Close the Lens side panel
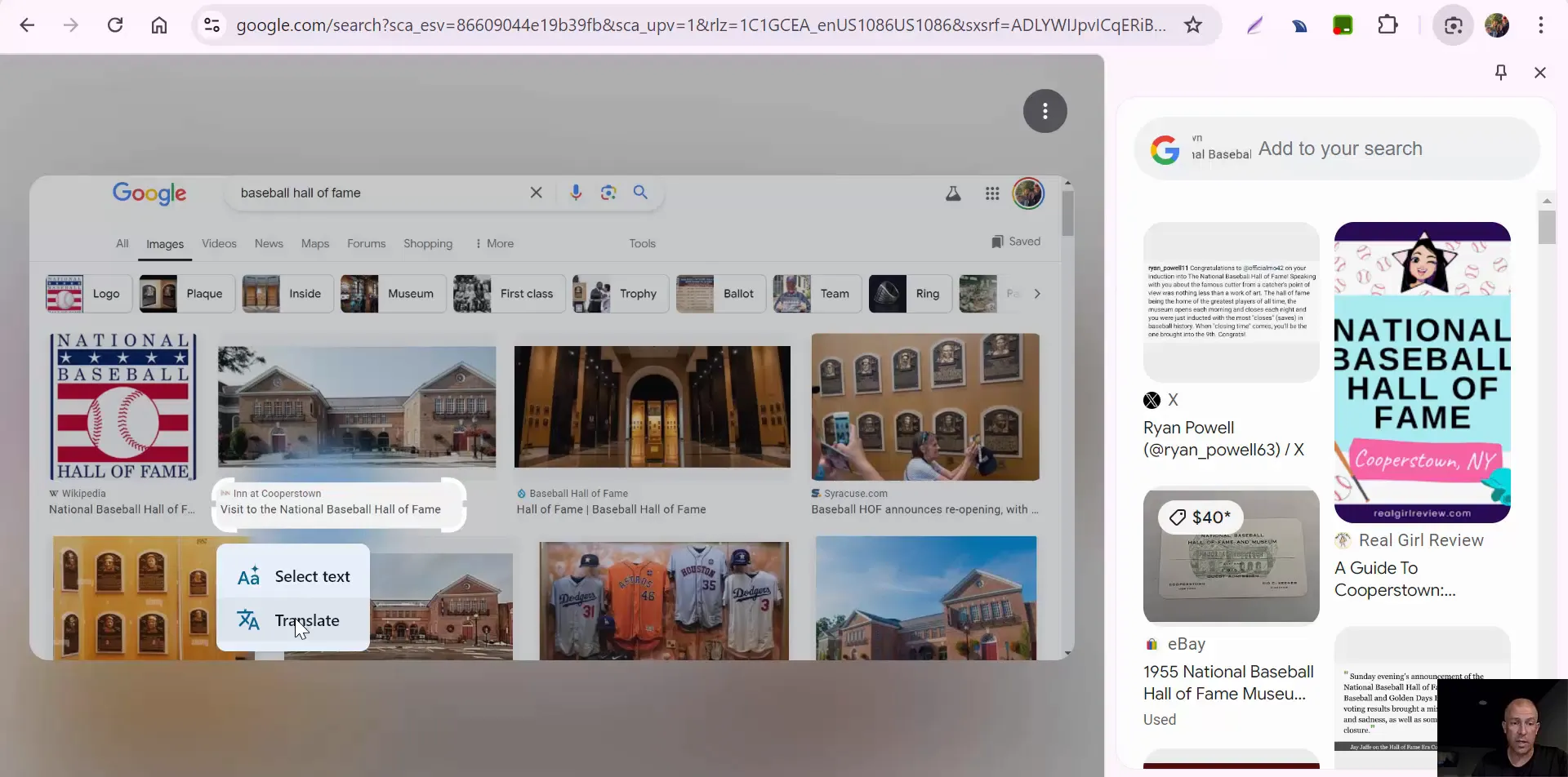 [x=1540, y=73]
